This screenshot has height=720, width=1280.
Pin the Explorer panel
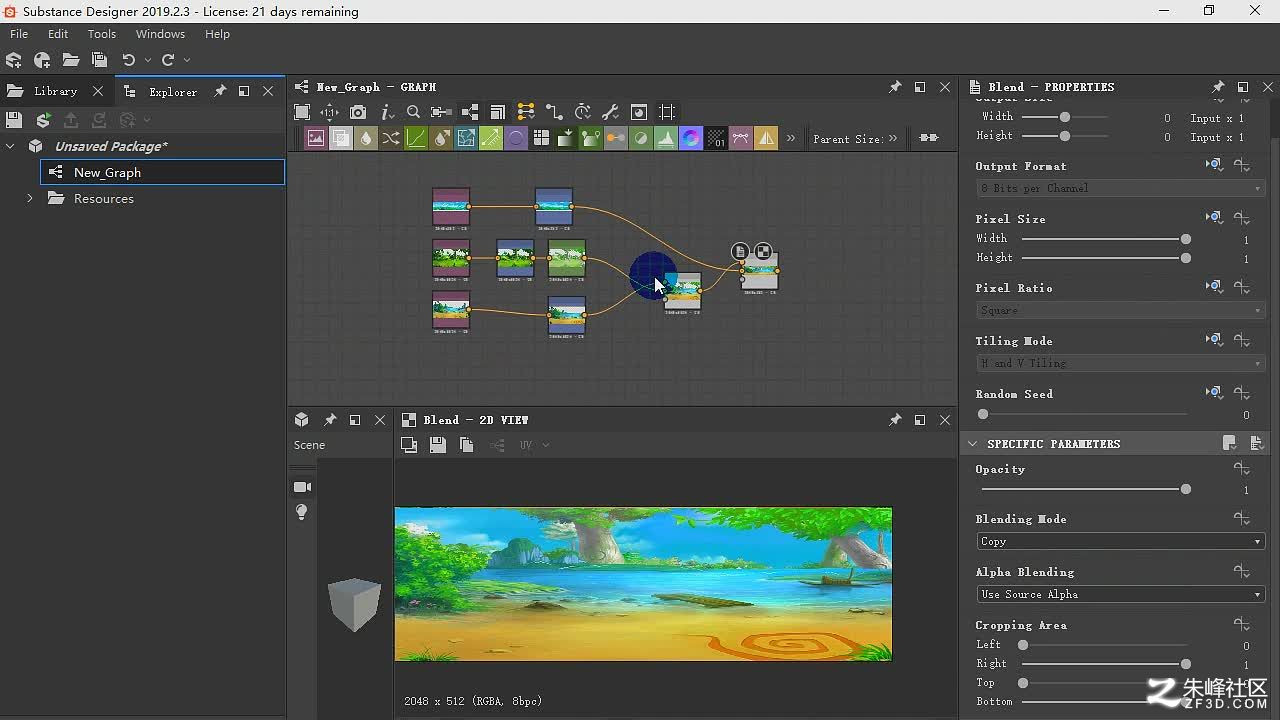click(x=220, y=91)
